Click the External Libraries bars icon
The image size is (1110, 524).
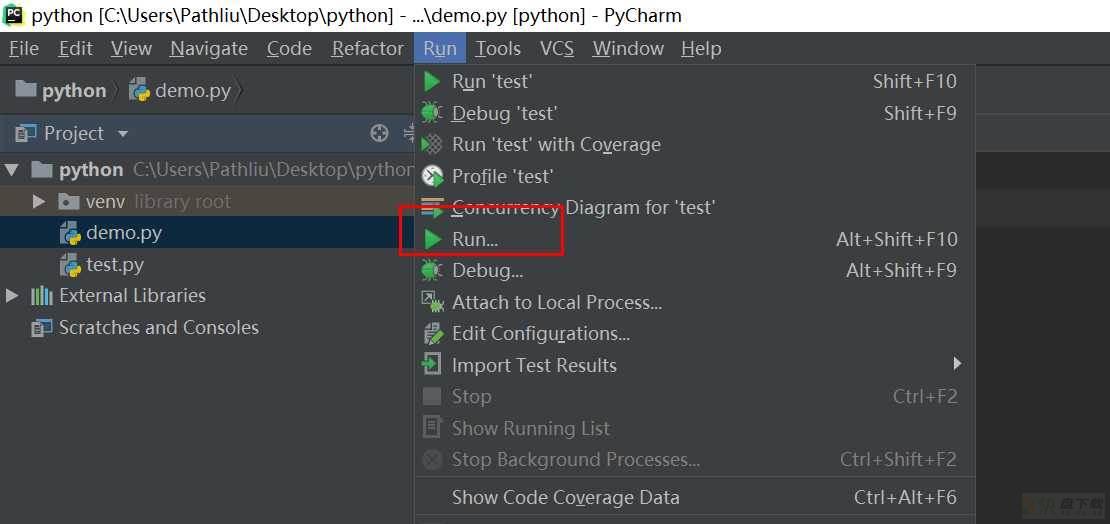click(x=42, y=296)
